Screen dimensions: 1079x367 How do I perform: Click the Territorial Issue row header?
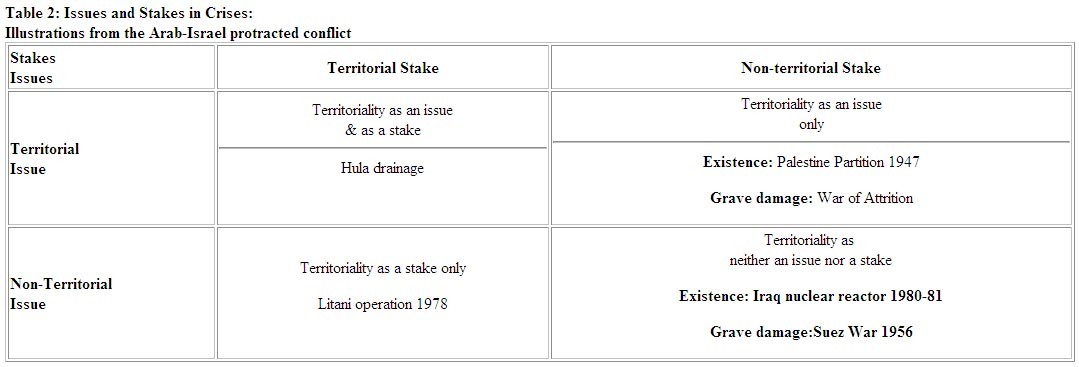point(111,158)
